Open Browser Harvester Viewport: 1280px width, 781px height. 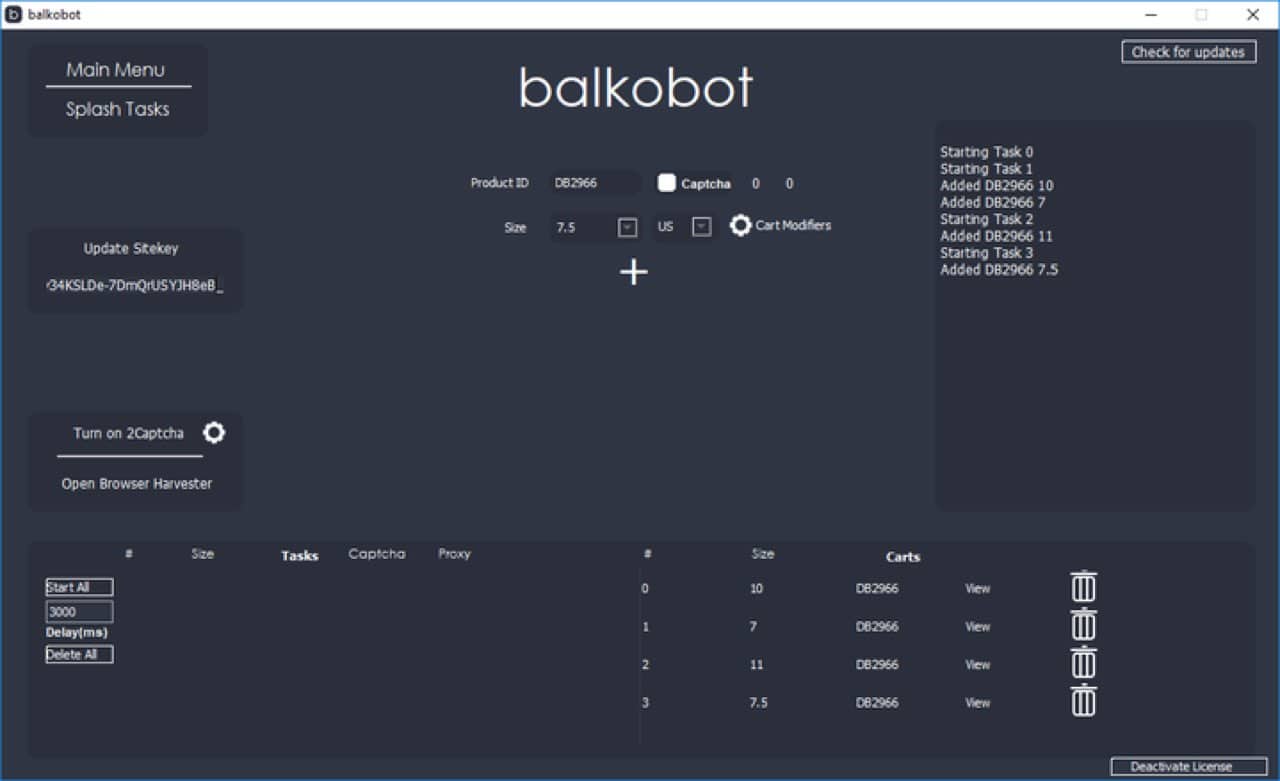[137, 483]
